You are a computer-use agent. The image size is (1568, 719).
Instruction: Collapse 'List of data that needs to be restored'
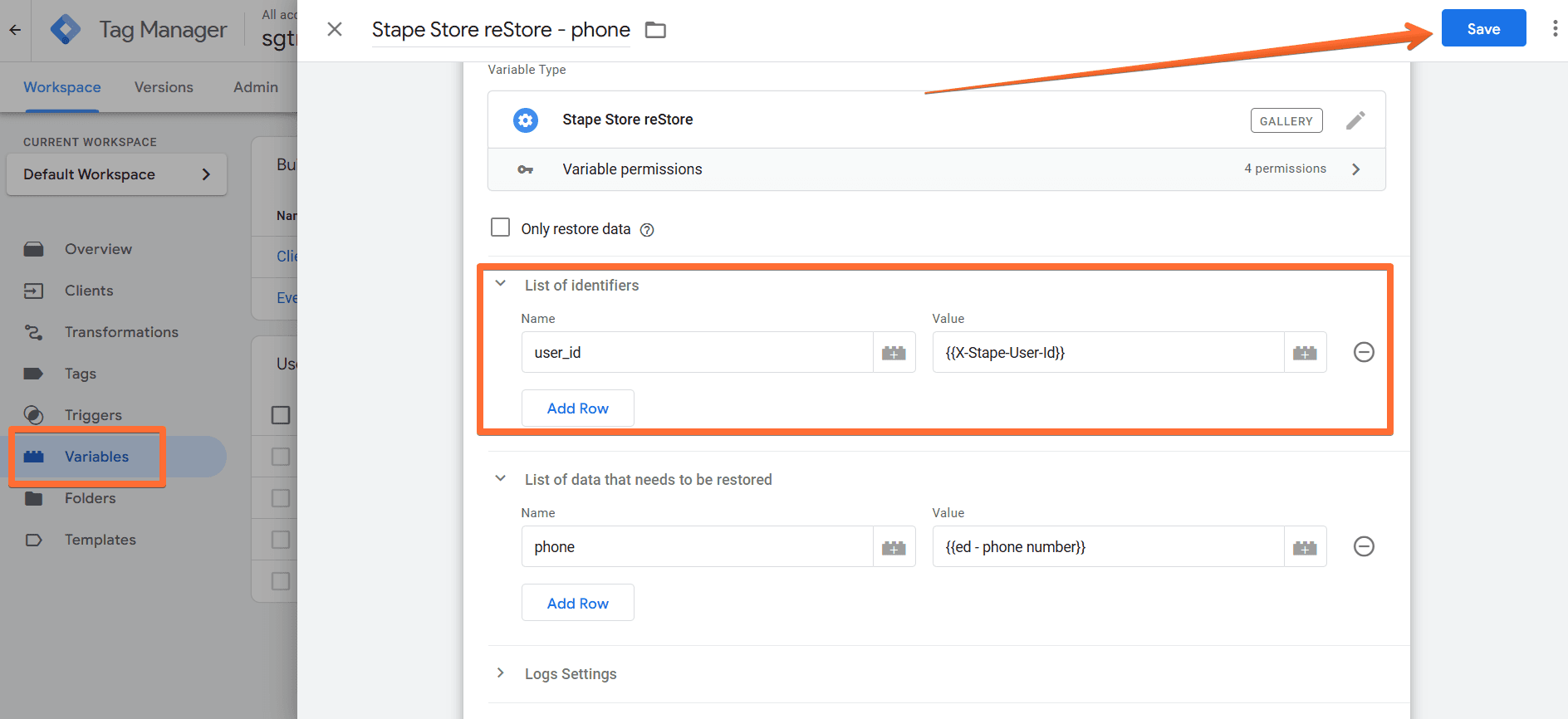click(501, 478)
